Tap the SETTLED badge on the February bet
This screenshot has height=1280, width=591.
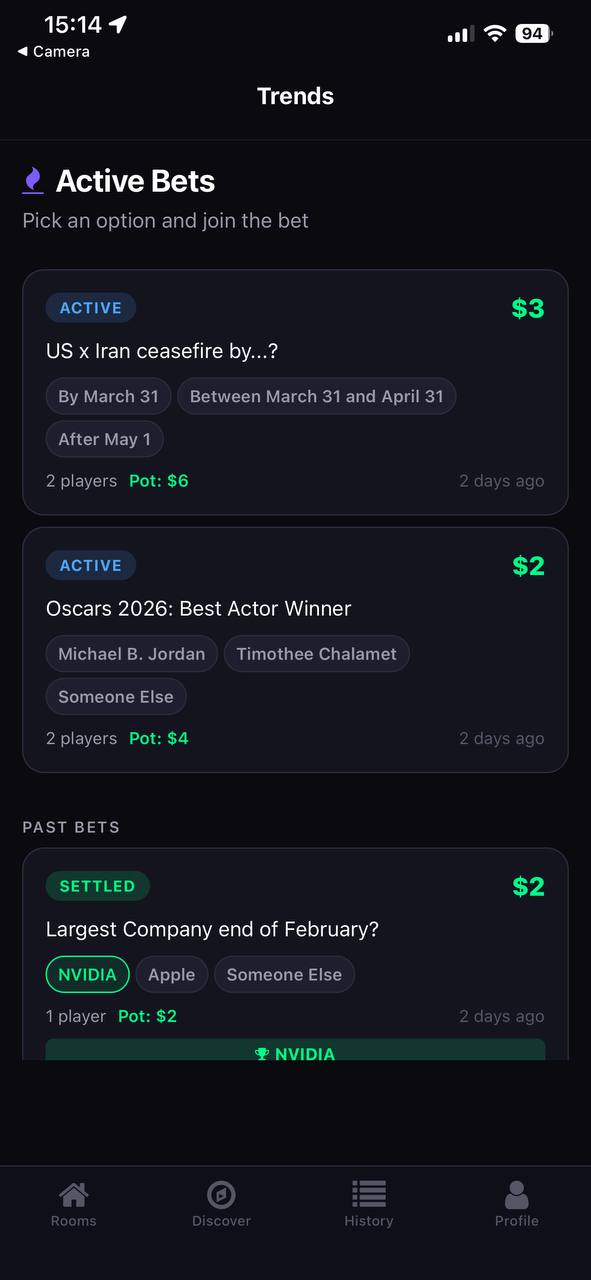click(97, 885)
